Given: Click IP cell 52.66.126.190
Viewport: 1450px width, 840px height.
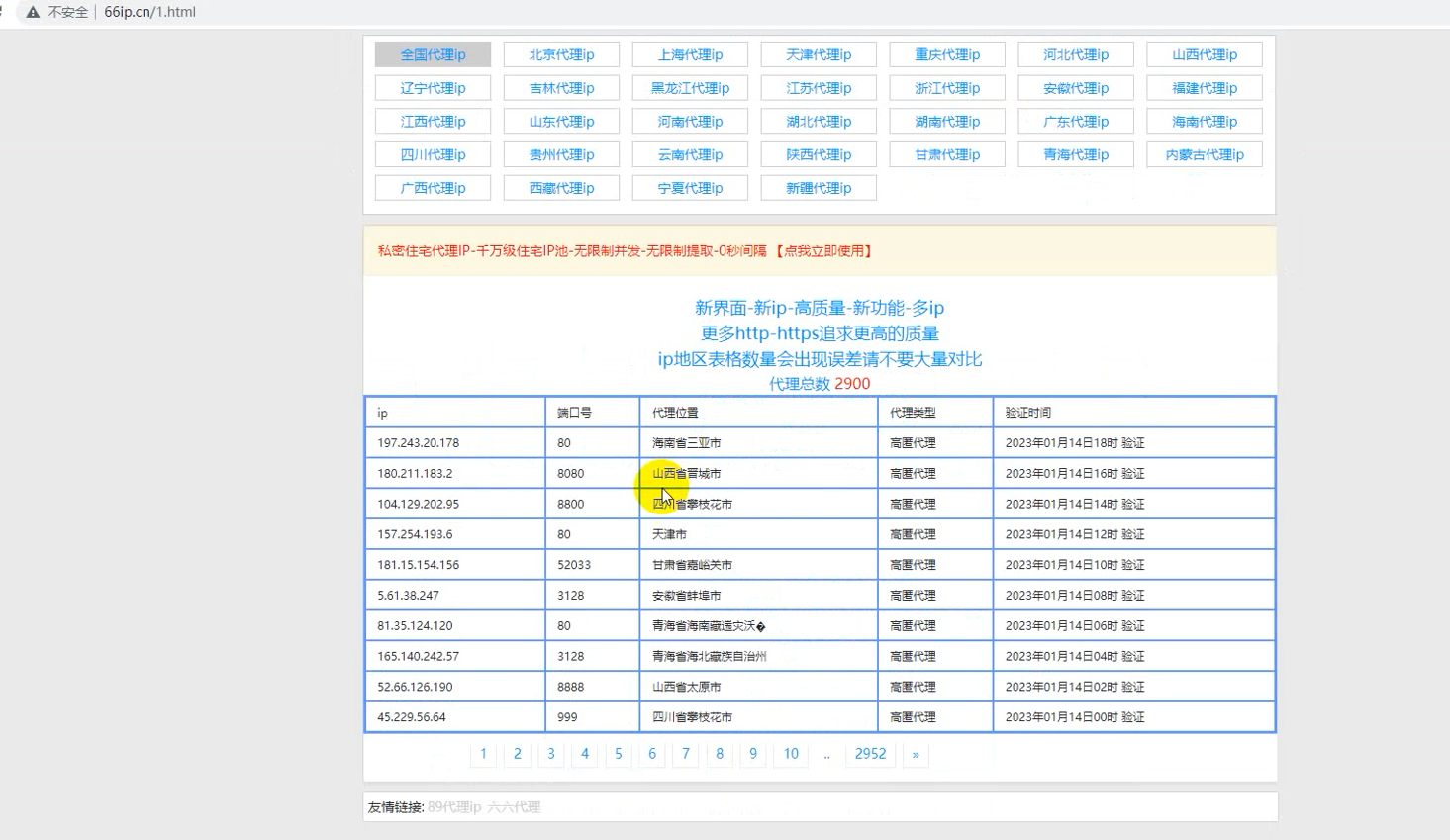Looking at the screenshot, I should (x=455, y=687).
